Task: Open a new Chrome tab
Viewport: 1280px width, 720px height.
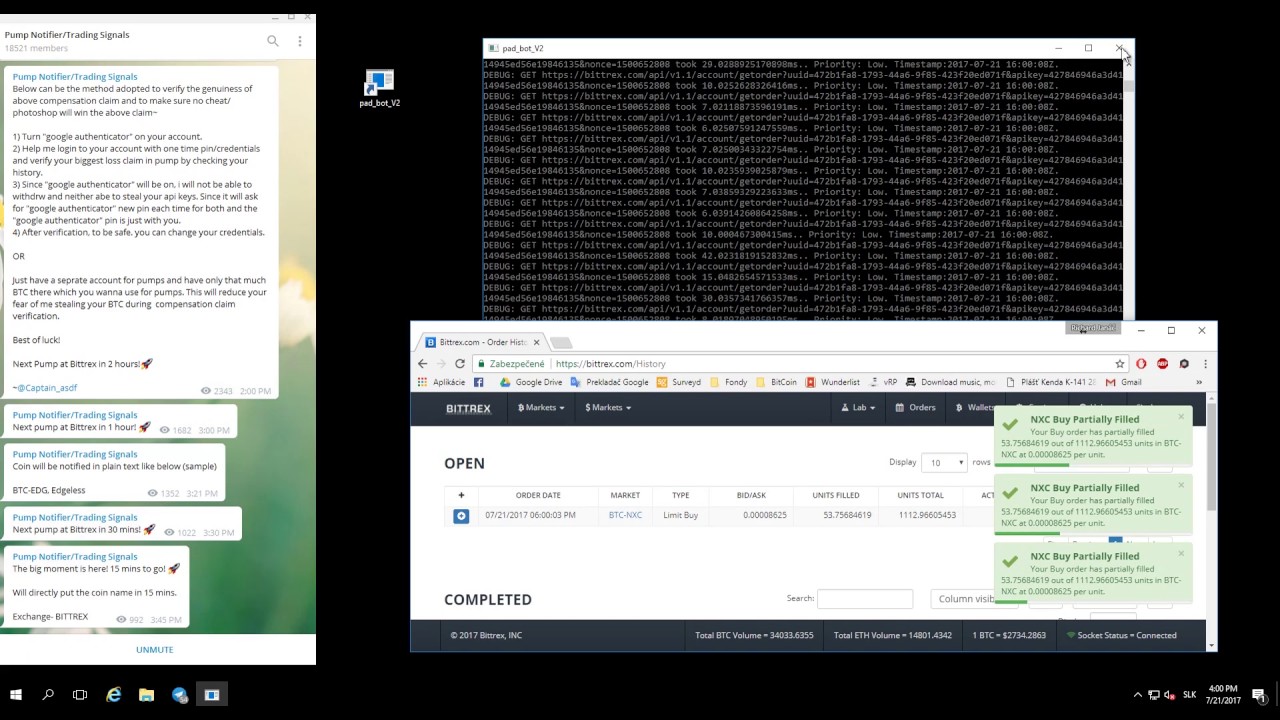Action: tap(560, 343)
